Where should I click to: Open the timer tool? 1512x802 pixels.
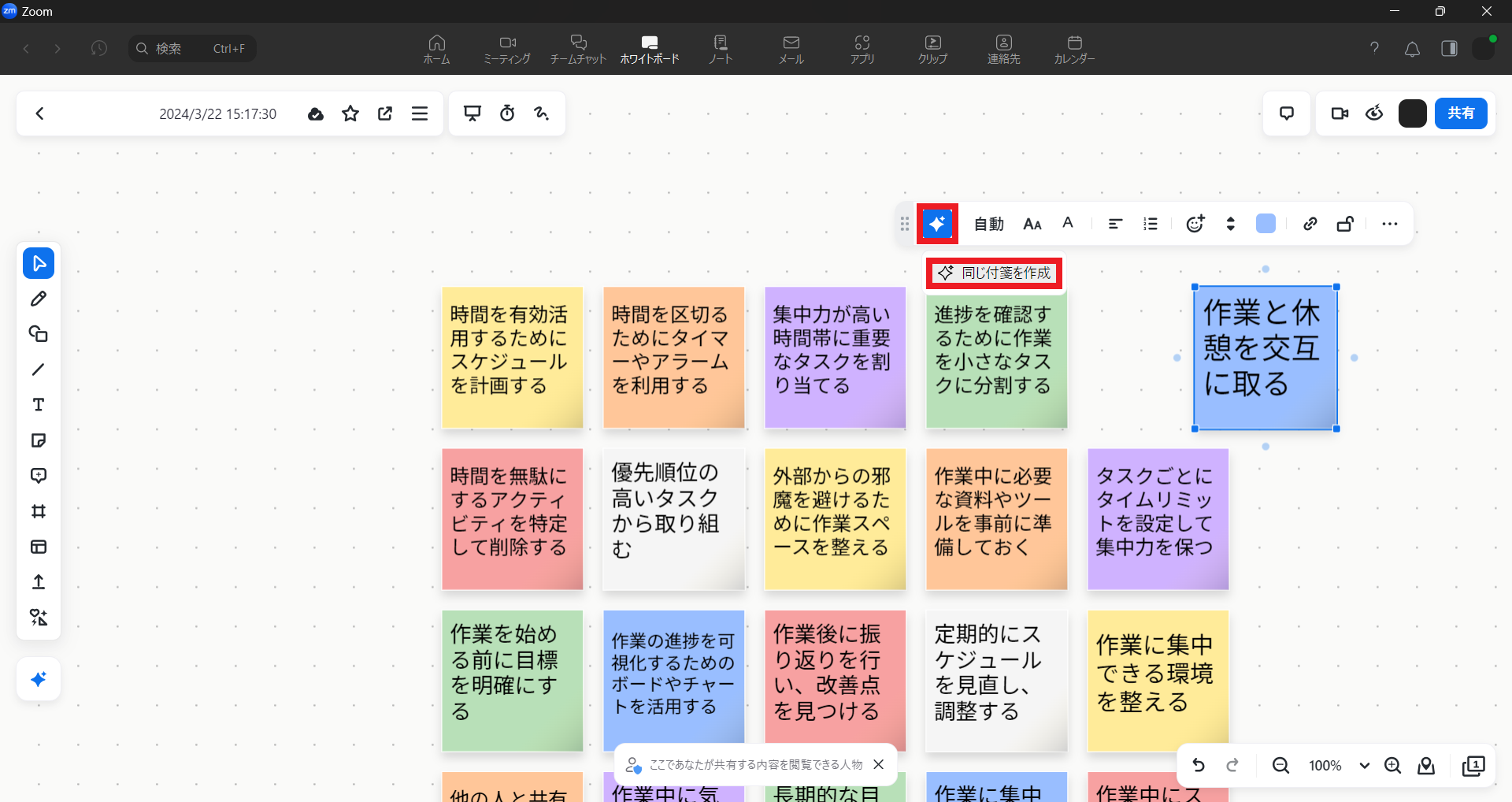coord(507,113)
